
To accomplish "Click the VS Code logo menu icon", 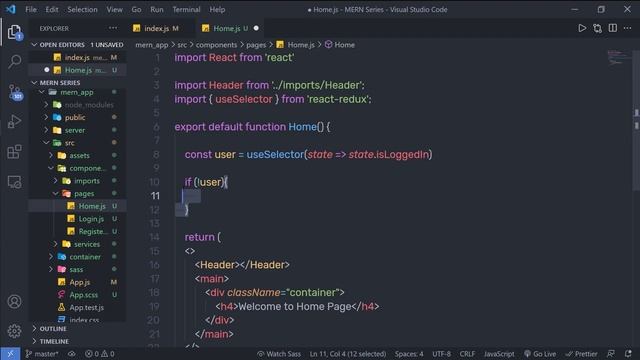I will 10,9.
